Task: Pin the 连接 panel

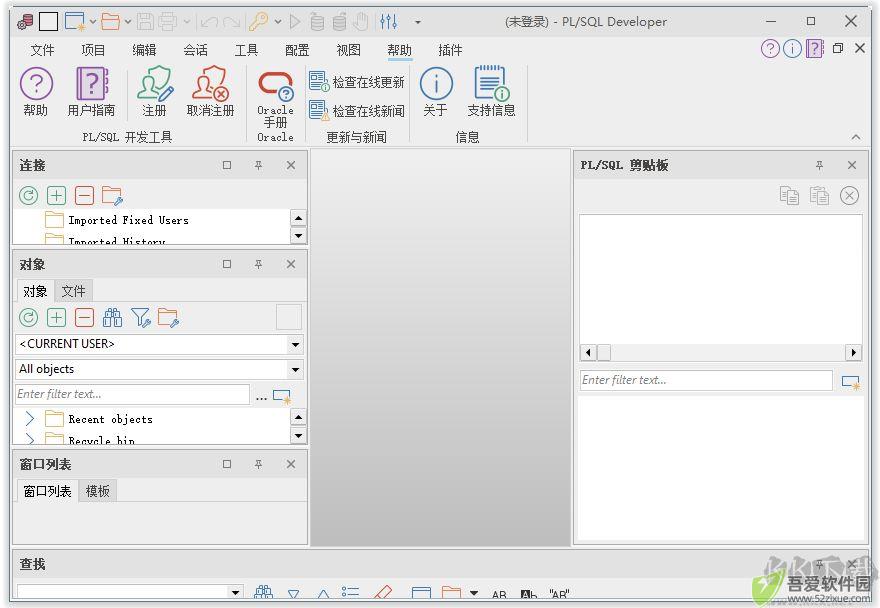Action: coord(258,166)
